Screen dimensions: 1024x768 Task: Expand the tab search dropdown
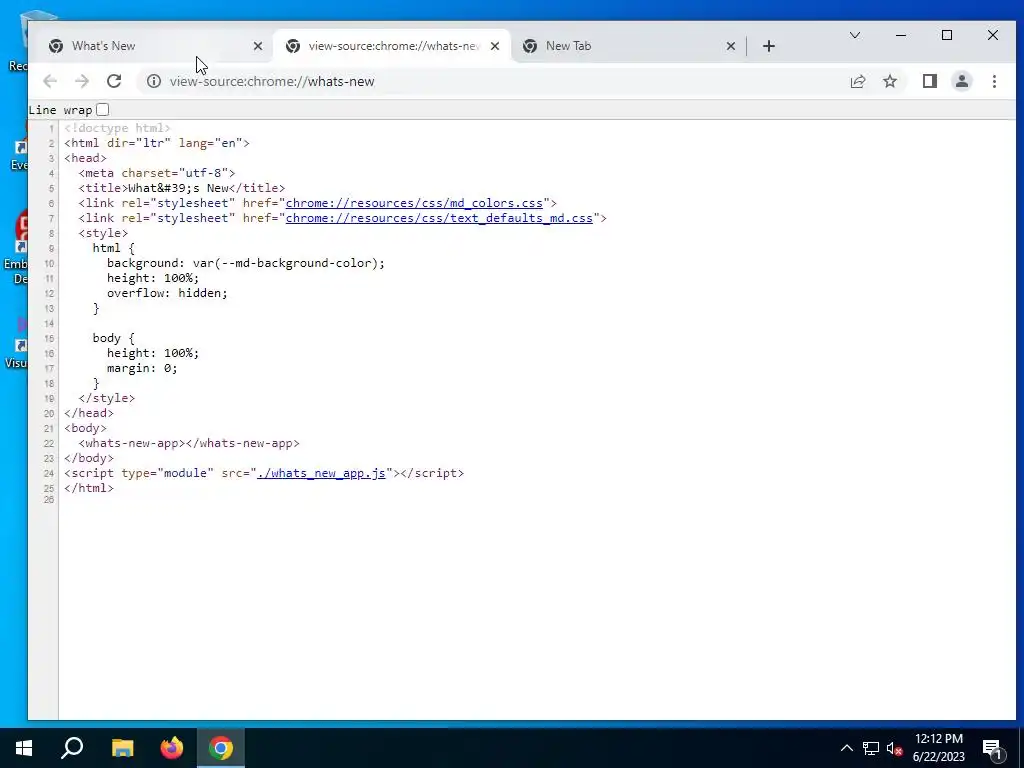click(854, 35)
